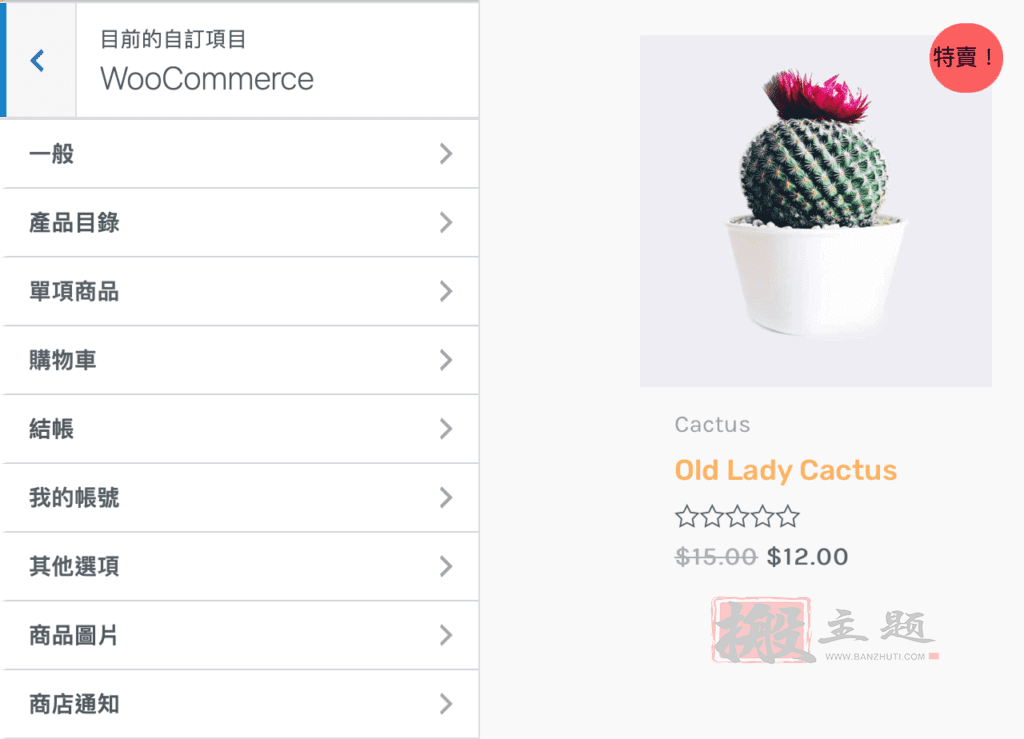Open the 購物車 settings panel
The height and width of the screenshot is (739, 1024).
tap(240, 360)
